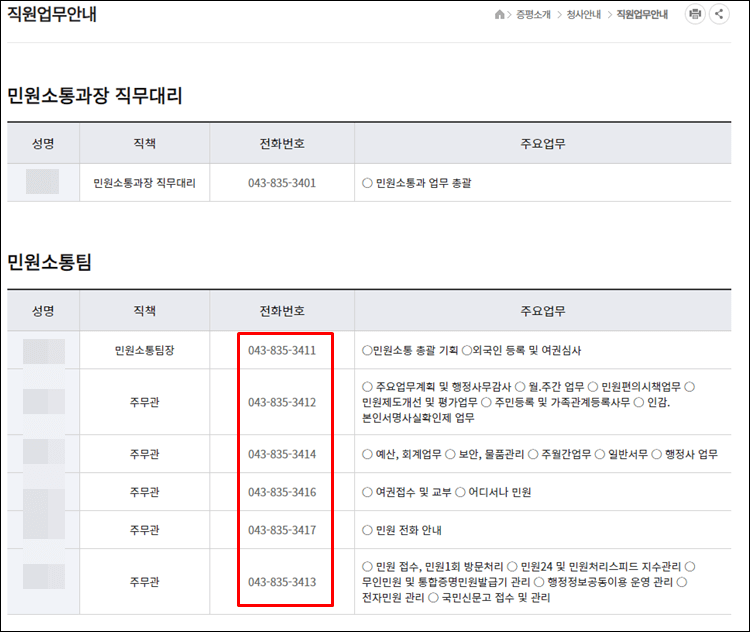This screenshot has width=750, height=632.
Task: Click 성명 header in 민원소통과장 table
Action: 43,144
